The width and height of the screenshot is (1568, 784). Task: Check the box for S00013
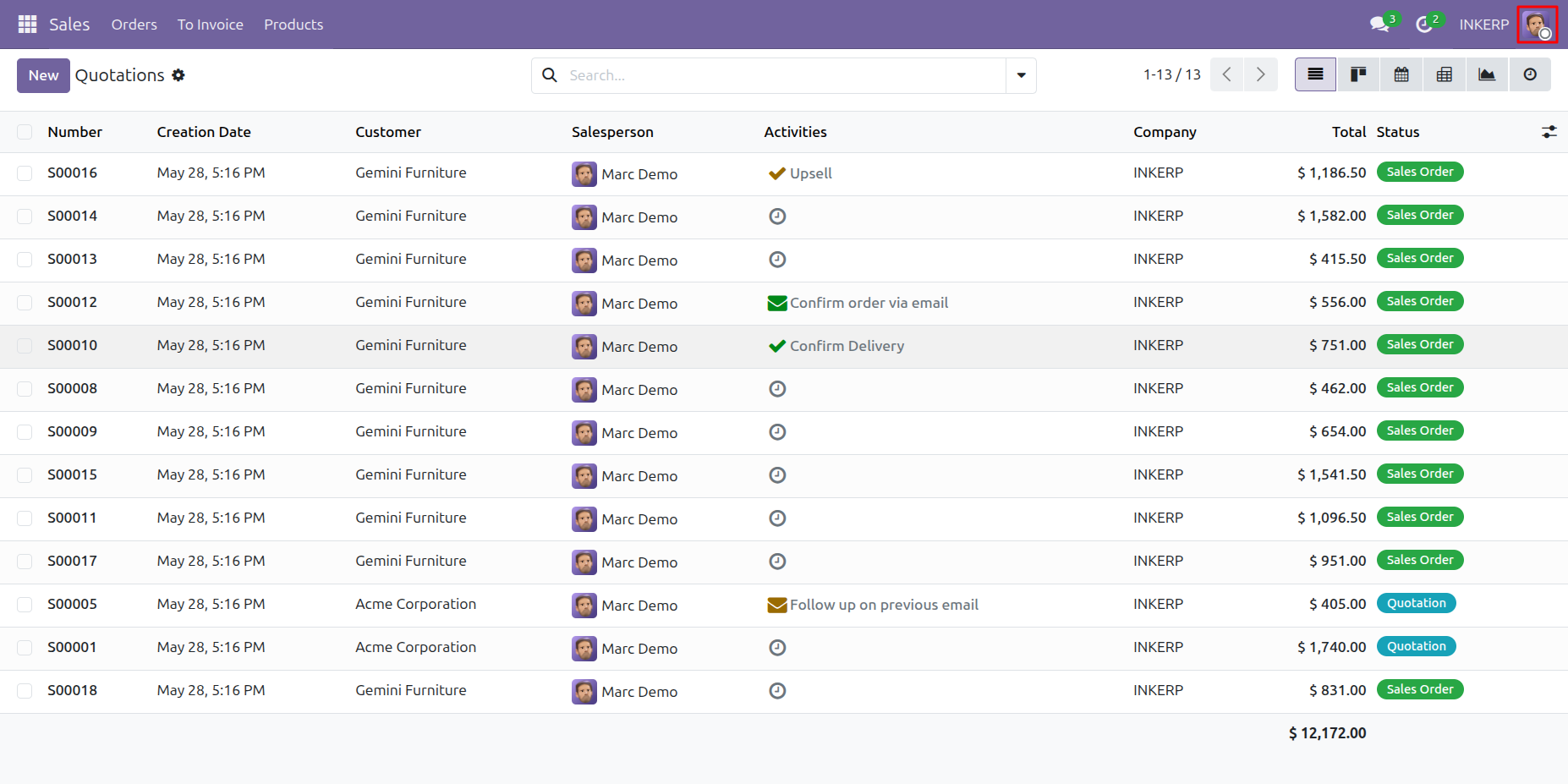(25, 260)
